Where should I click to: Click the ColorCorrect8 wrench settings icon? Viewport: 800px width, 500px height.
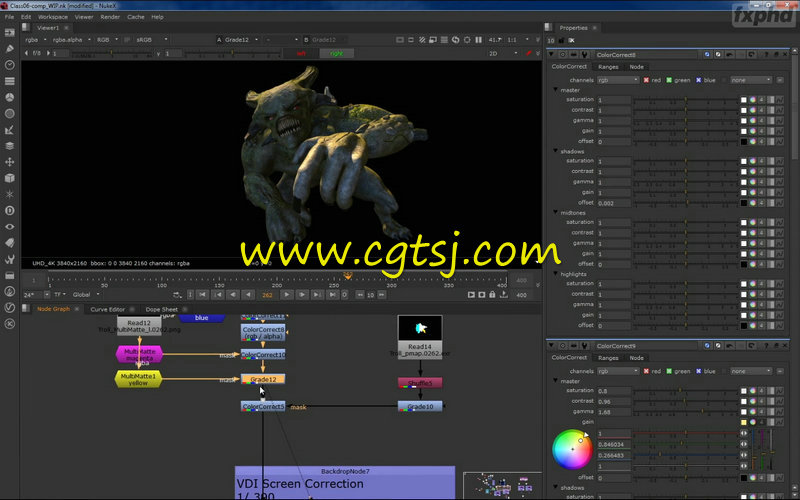(584, 55)
